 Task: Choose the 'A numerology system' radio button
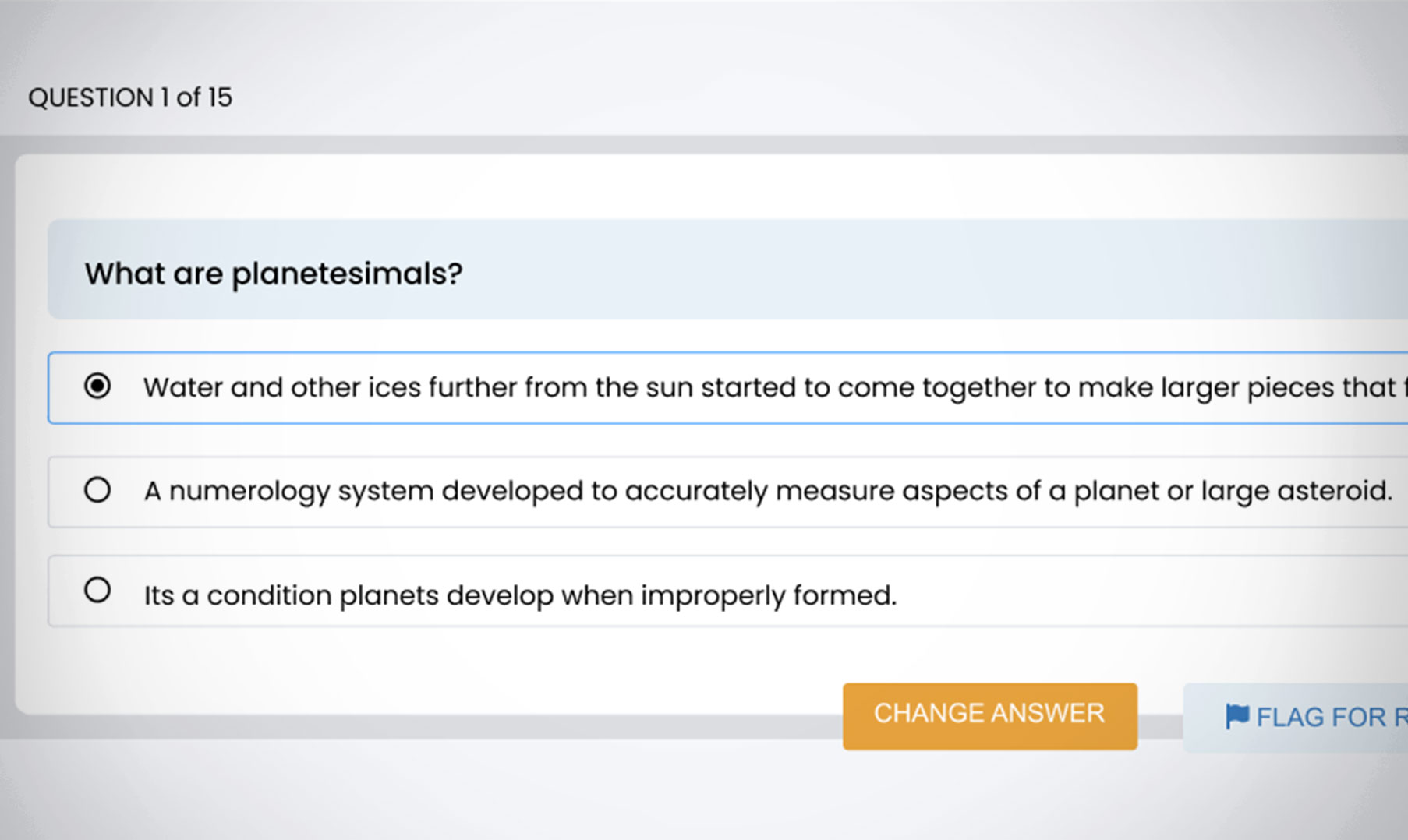point(97,490)
